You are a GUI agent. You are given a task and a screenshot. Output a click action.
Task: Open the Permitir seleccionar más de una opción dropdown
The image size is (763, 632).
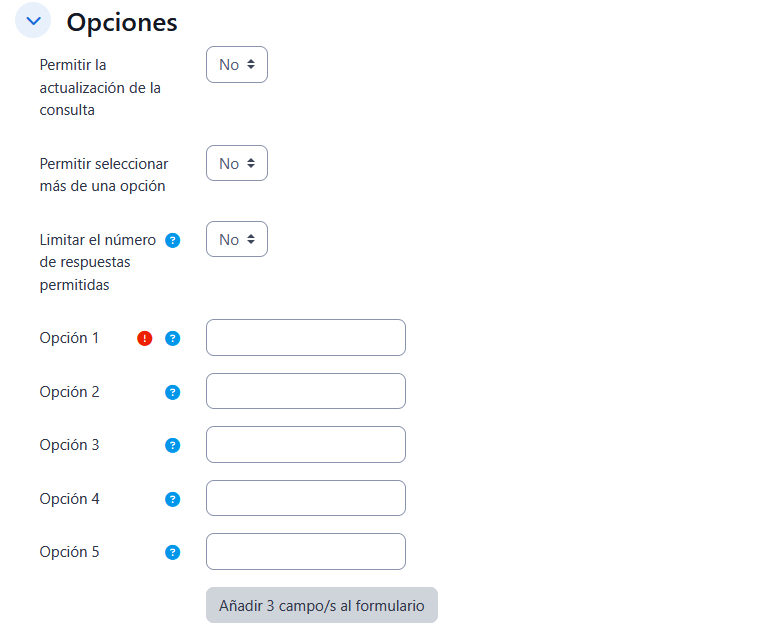click(x=237, y=163)
